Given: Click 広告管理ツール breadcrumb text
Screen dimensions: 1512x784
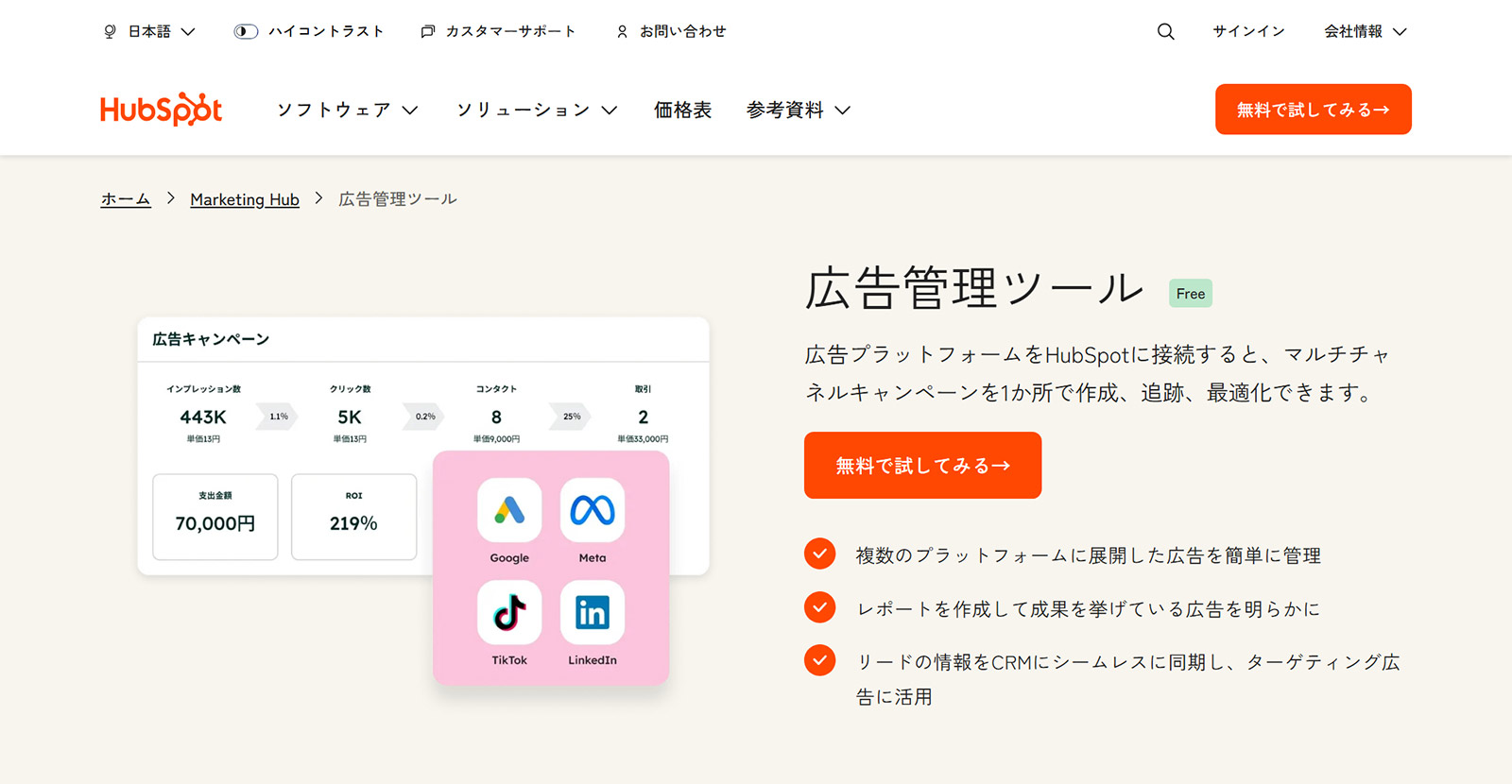Looking at the screenshot, I should [398, 199].
